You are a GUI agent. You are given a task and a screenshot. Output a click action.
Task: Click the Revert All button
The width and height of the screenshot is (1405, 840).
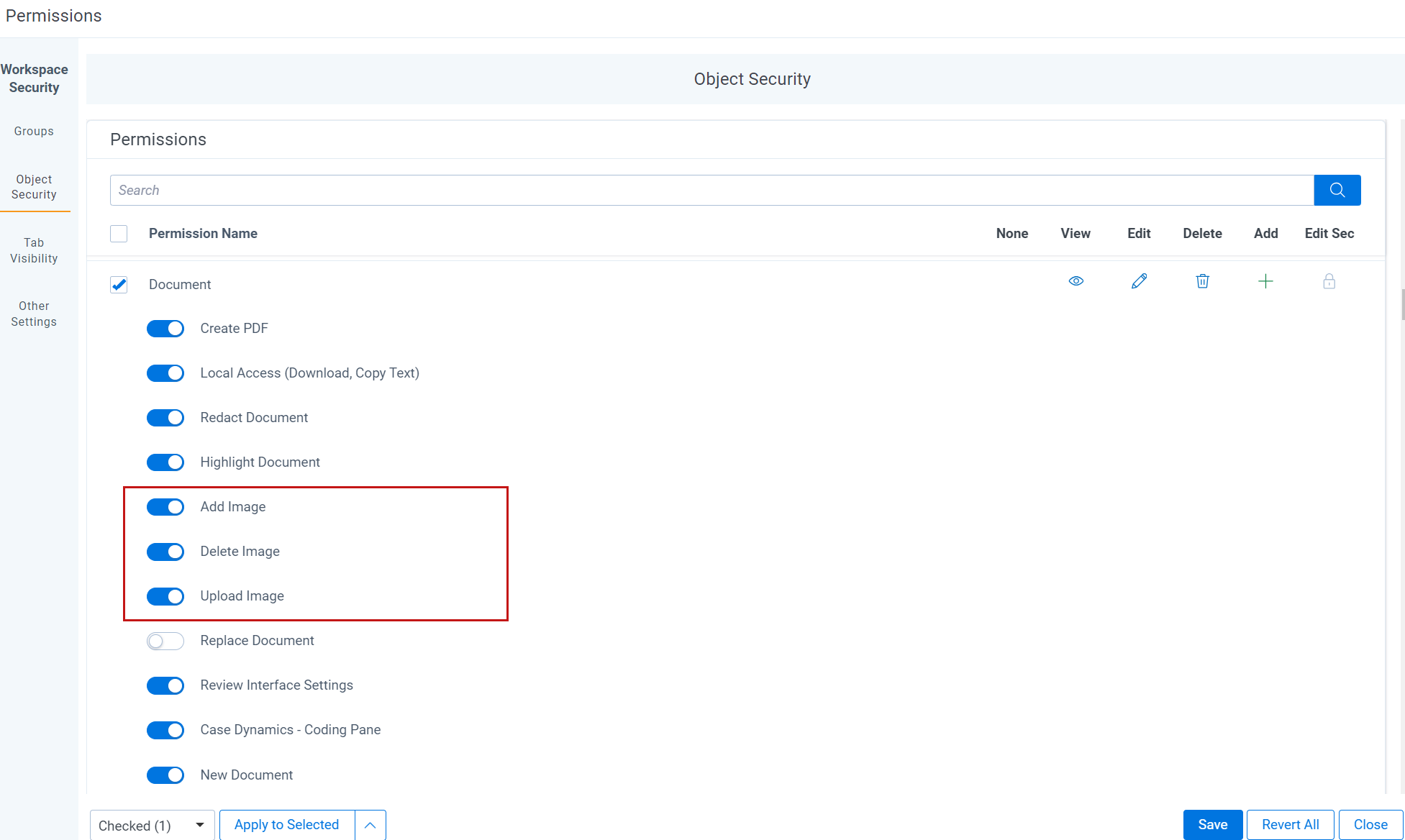click(x=1291, y=824)
